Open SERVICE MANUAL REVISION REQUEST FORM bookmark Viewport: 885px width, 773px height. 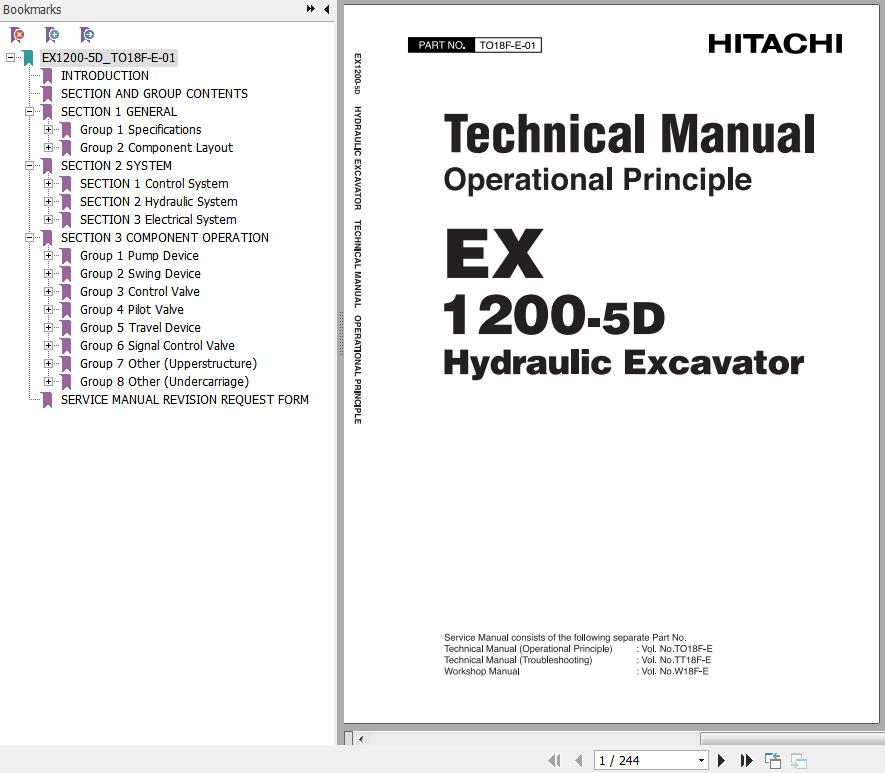[x=185, y=400]
